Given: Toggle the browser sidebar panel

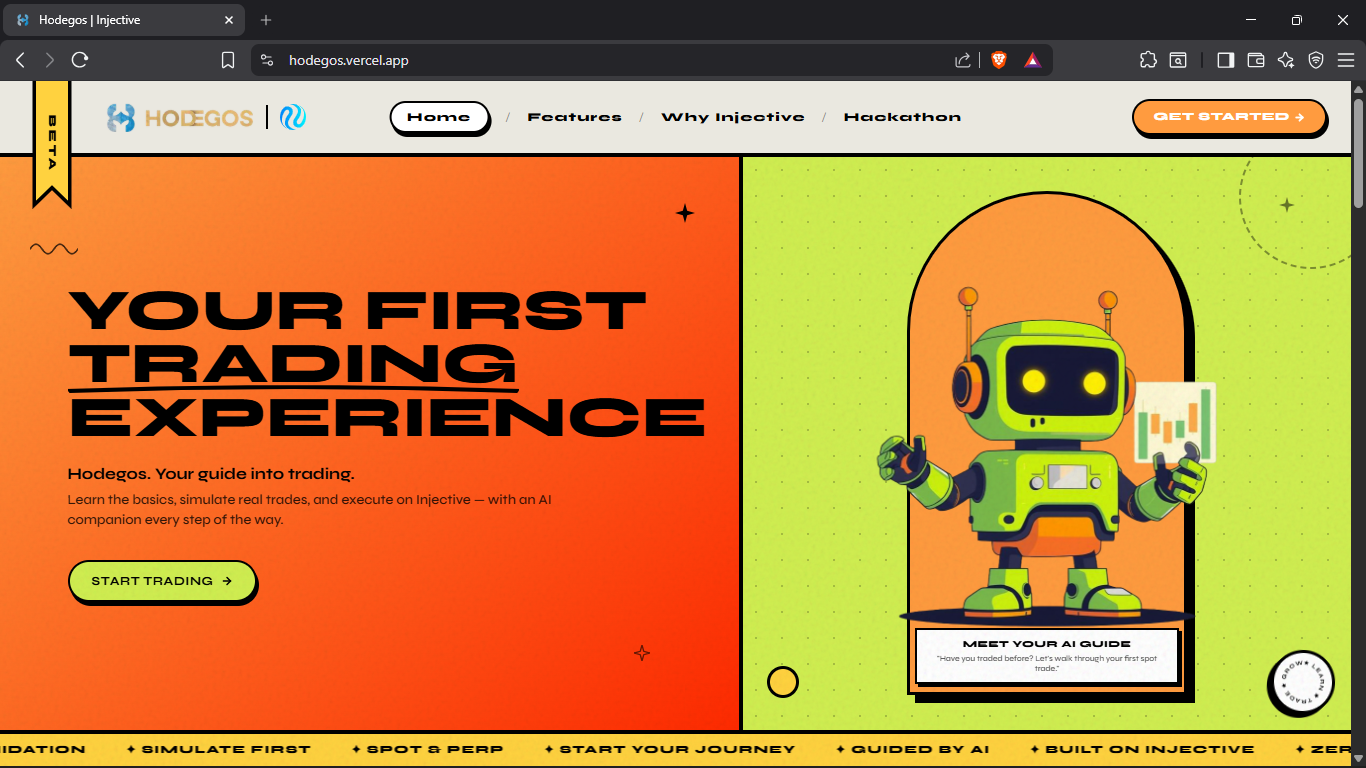Looking at the screenshot, I should coord(1225,60).
